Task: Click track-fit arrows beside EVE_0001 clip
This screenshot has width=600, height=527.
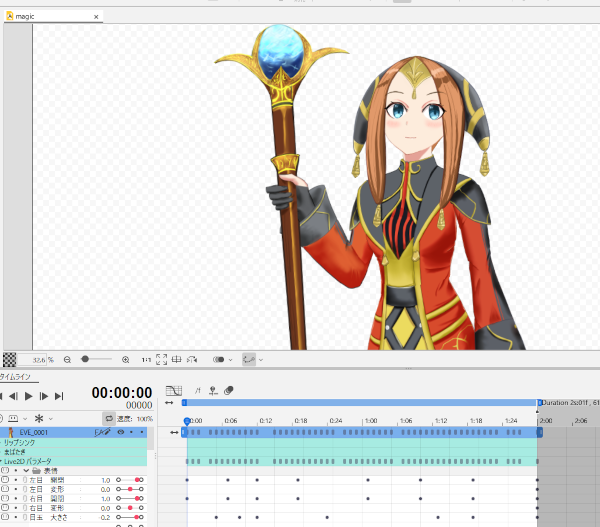Action: (x=174, y=432)
